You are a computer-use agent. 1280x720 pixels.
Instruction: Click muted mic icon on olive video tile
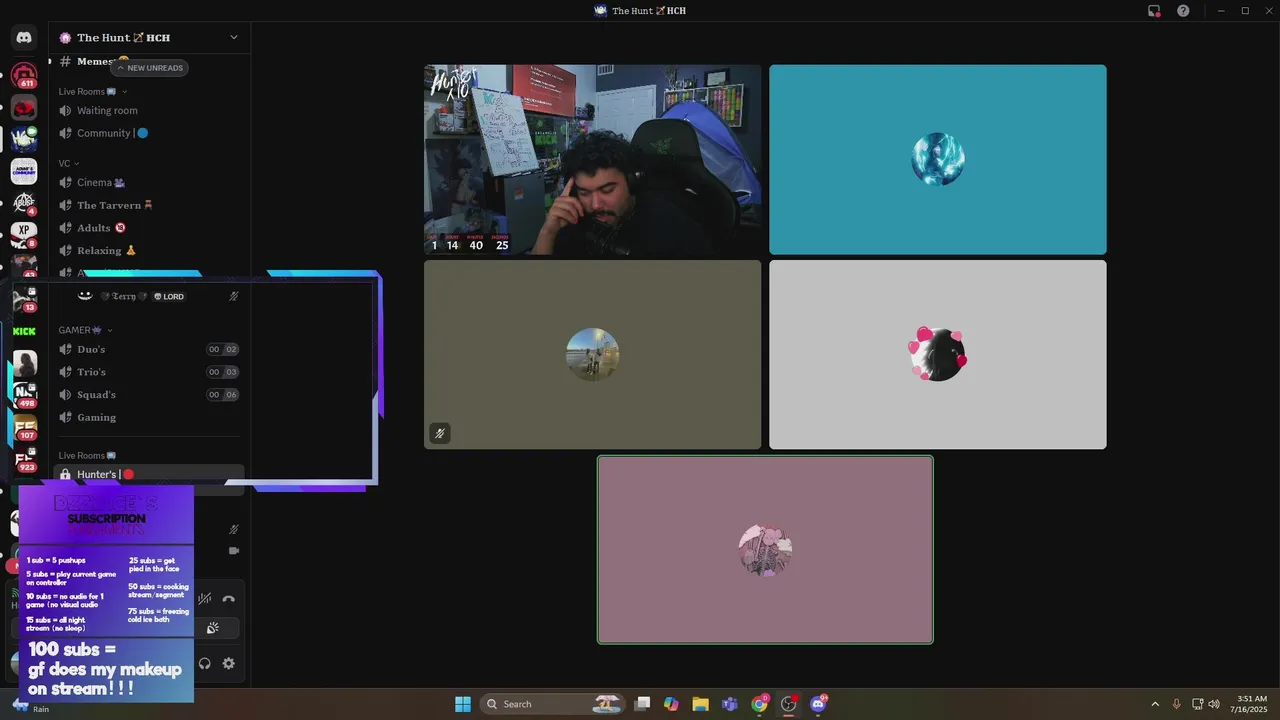pyautogui.click(x=439, y=433)
